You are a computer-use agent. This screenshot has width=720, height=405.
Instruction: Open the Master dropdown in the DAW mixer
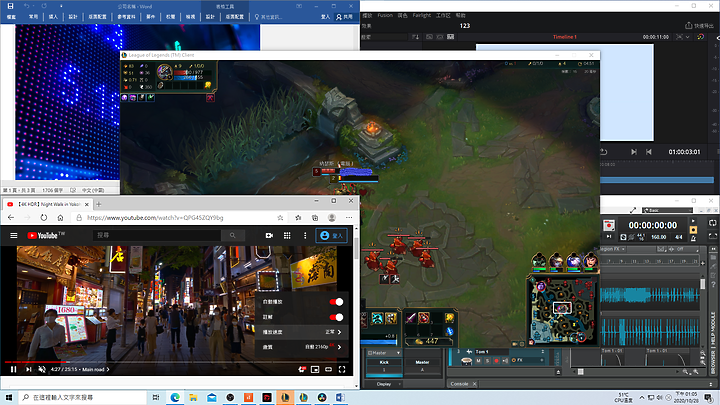pyautogui.click(x=384, y=353)
